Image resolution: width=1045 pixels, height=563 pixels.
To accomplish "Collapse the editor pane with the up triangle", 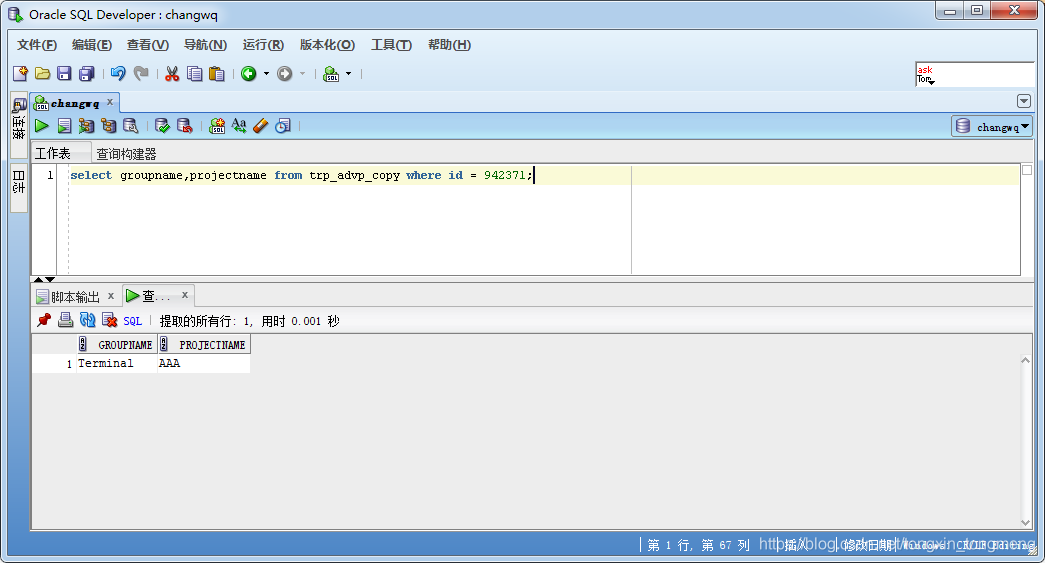I will coord(38,279).
